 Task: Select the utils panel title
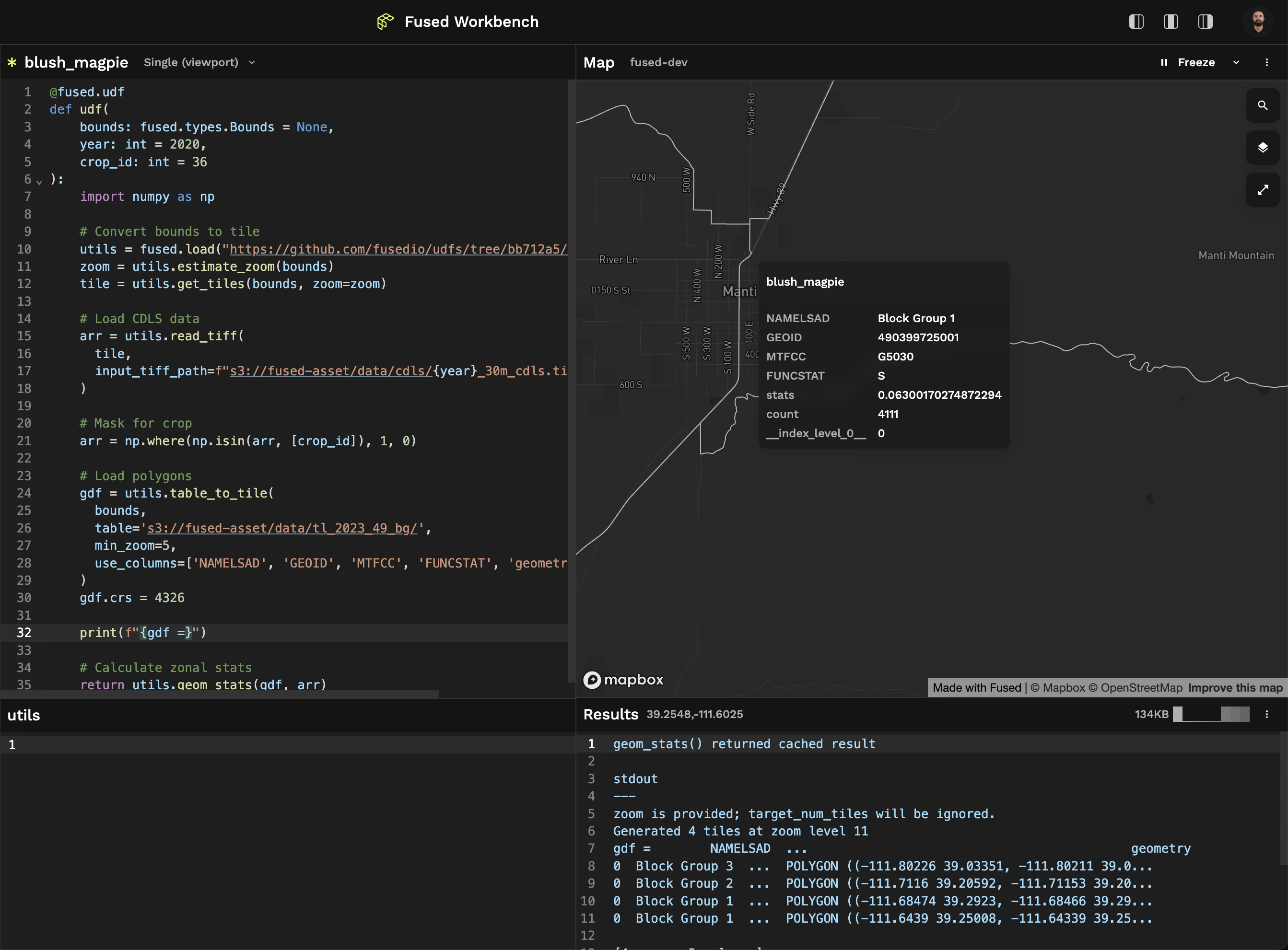point(23,715)
